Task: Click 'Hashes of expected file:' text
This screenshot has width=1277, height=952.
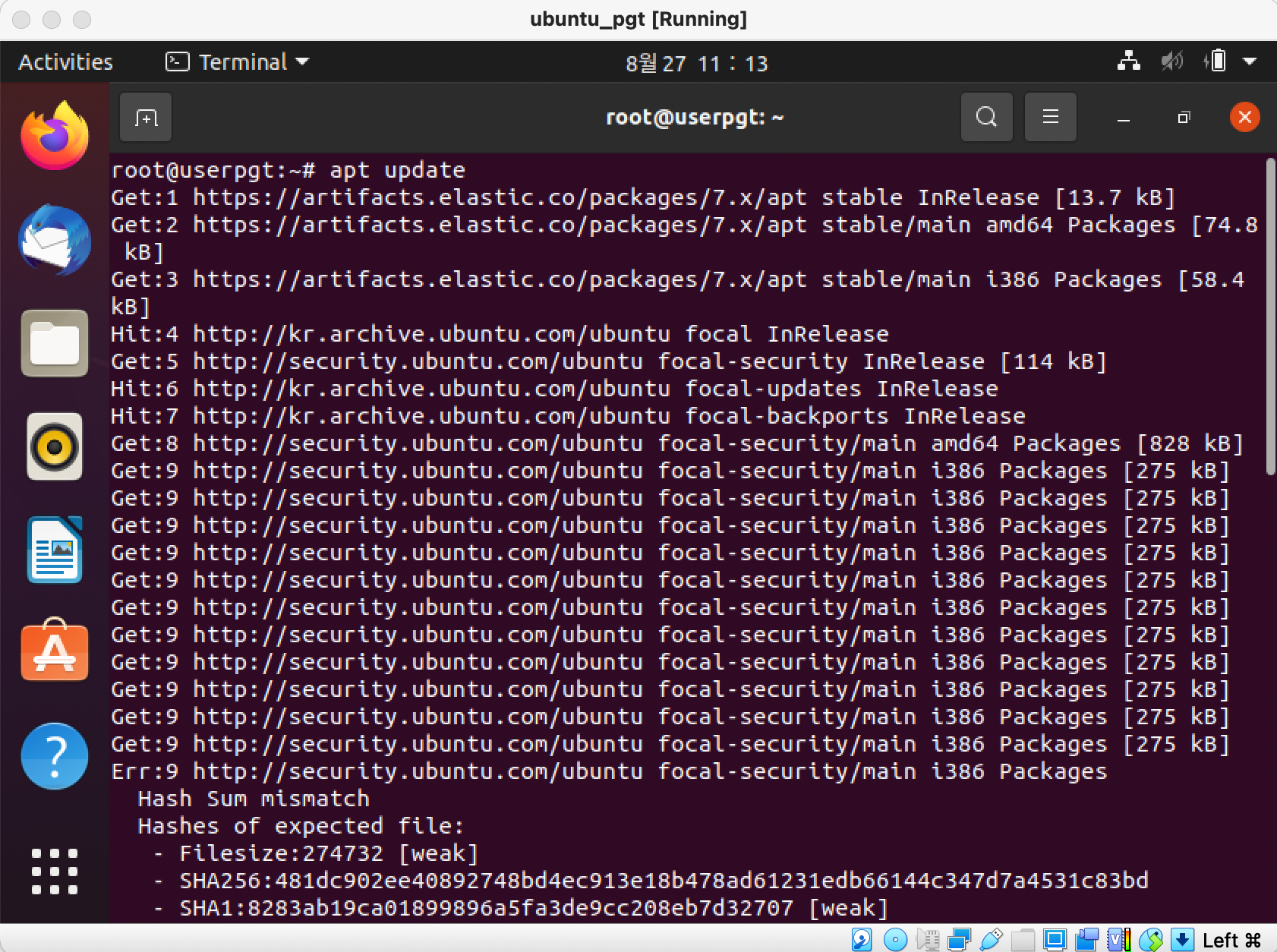Action: click(x=301, y=826)
